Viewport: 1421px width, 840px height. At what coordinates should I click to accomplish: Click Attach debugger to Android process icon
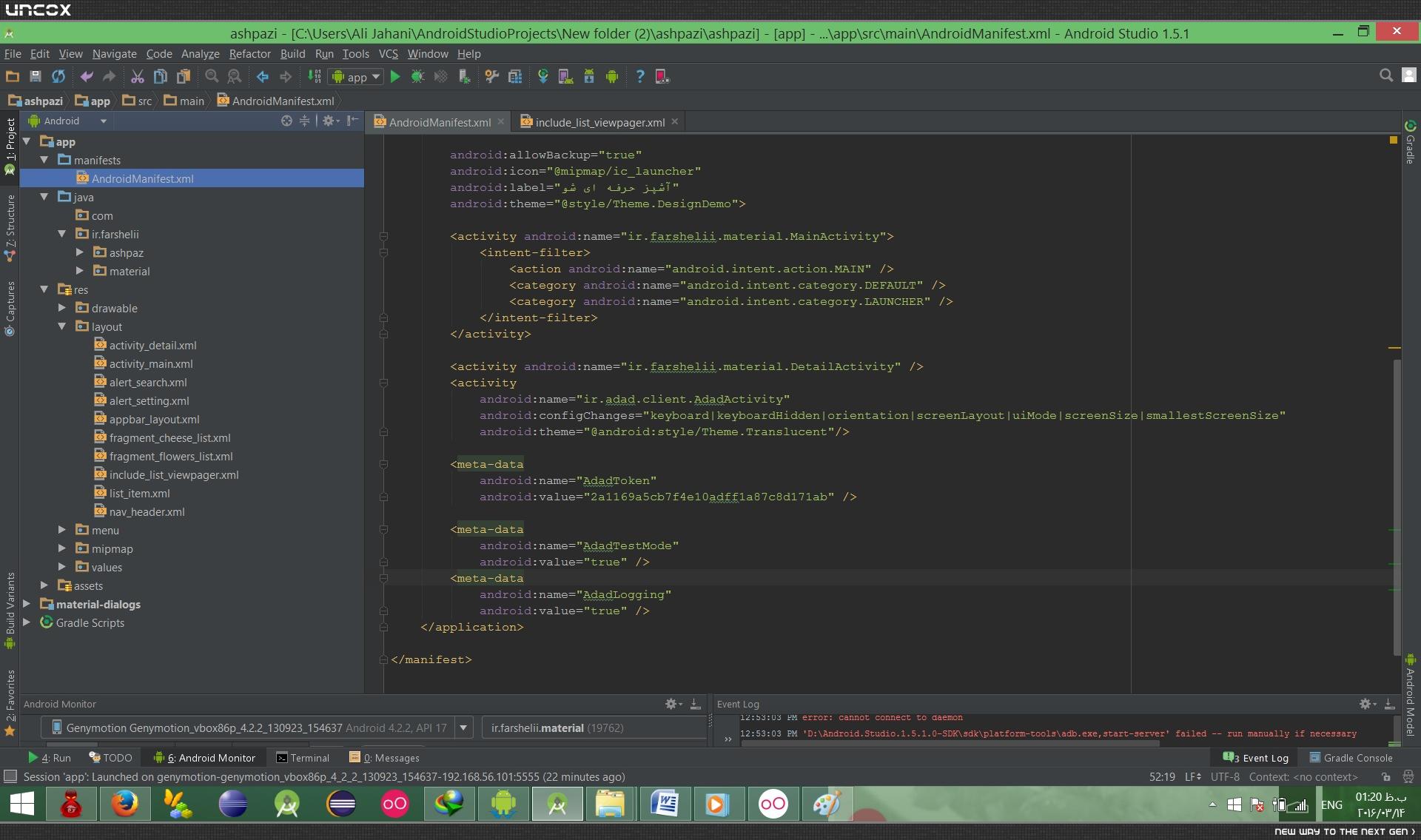464,76
